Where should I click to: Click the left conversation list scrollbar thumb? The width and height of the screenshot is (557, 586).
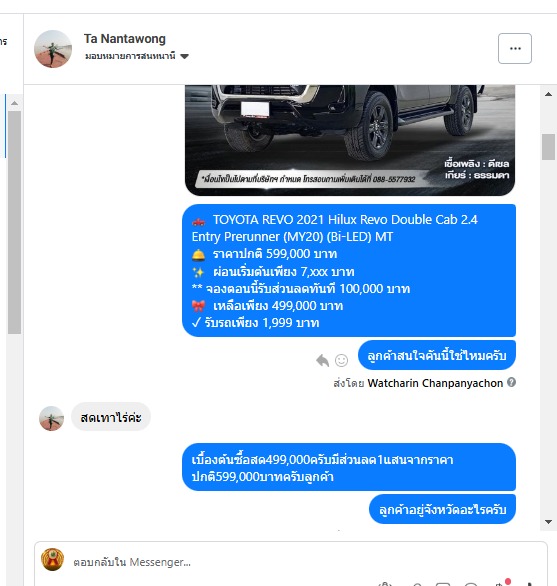click(x=15, y=222)
